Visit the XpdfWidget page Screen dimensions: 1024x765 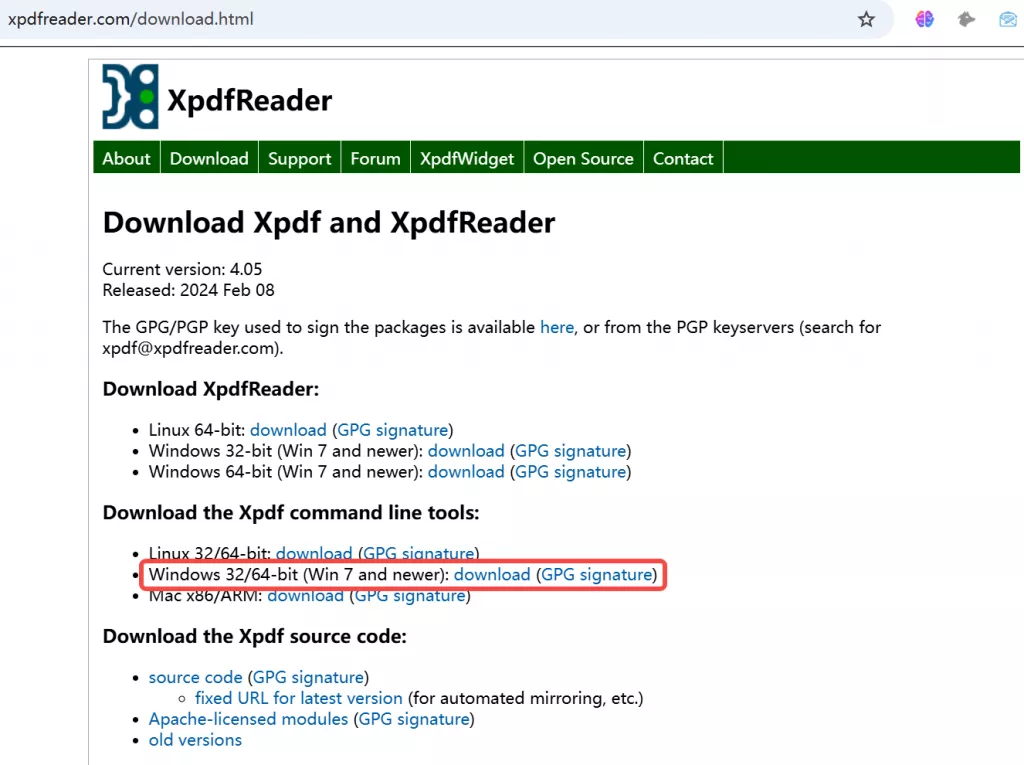tap(466, 157)
